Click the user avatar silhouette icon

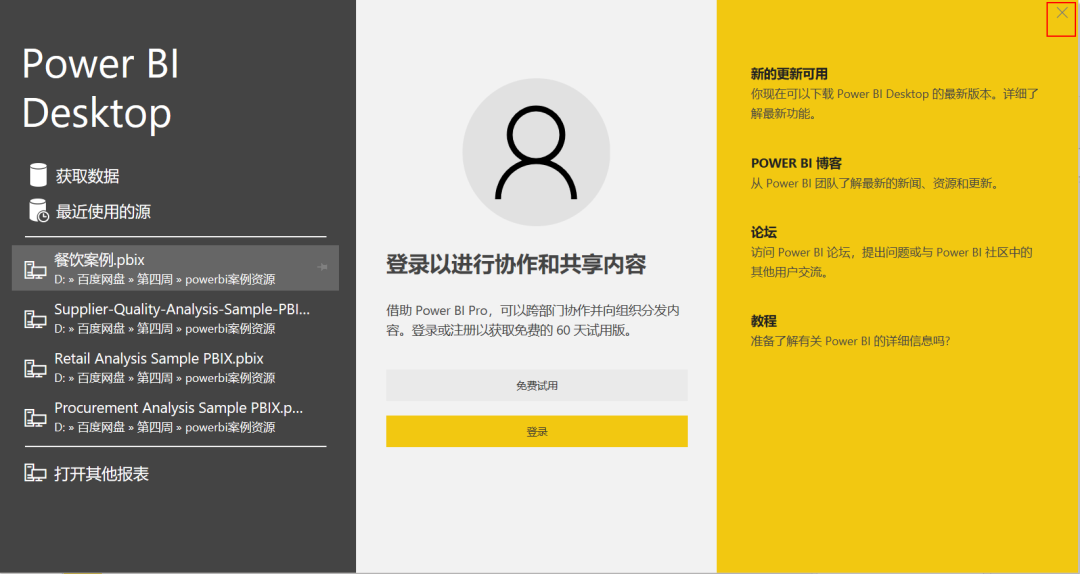[x=536, y=152]
